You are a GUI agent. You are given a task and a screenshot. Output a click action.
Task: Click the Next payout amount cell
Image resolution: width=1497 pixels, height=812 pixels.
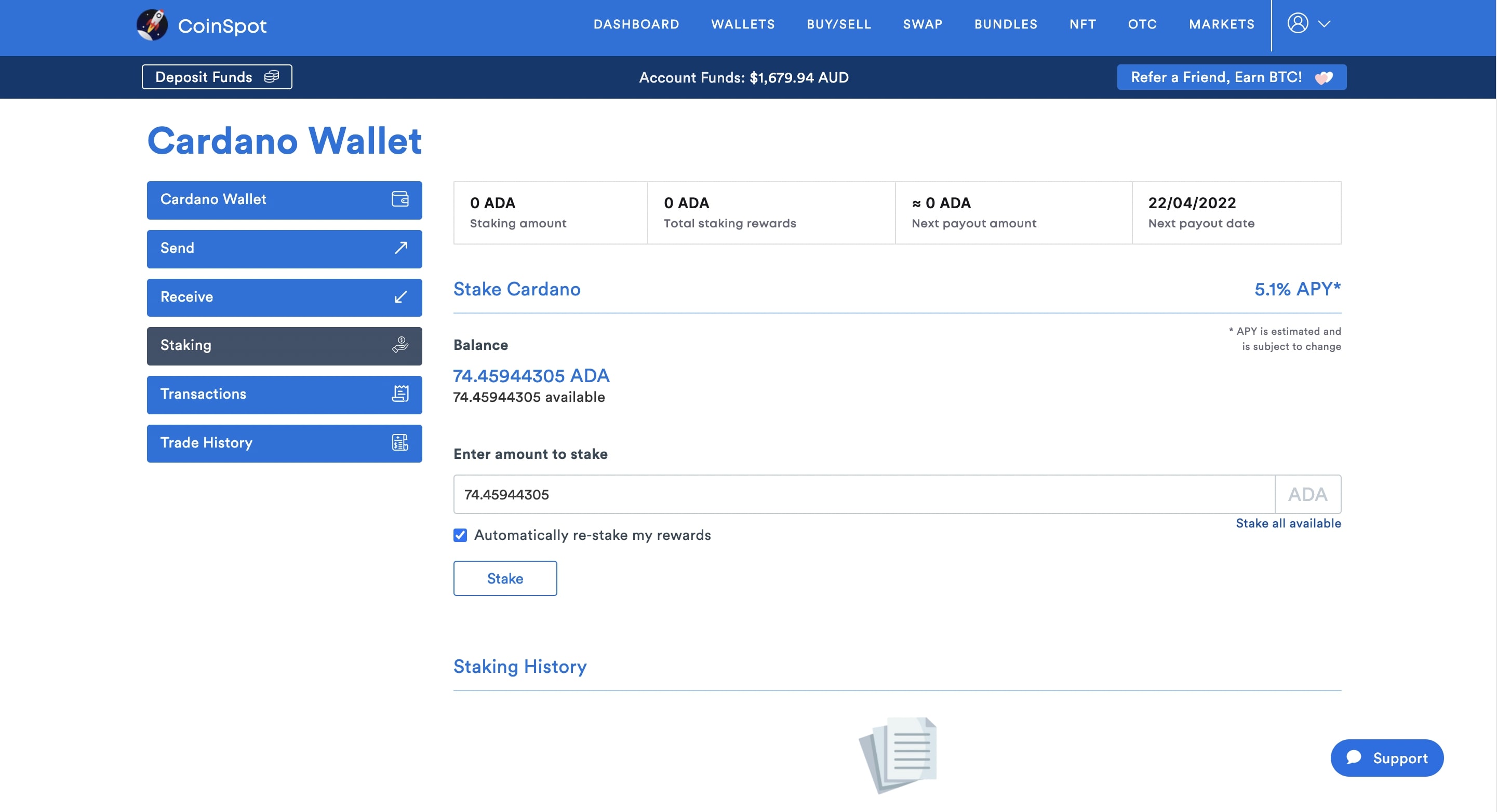click(x=1013, y=212)
